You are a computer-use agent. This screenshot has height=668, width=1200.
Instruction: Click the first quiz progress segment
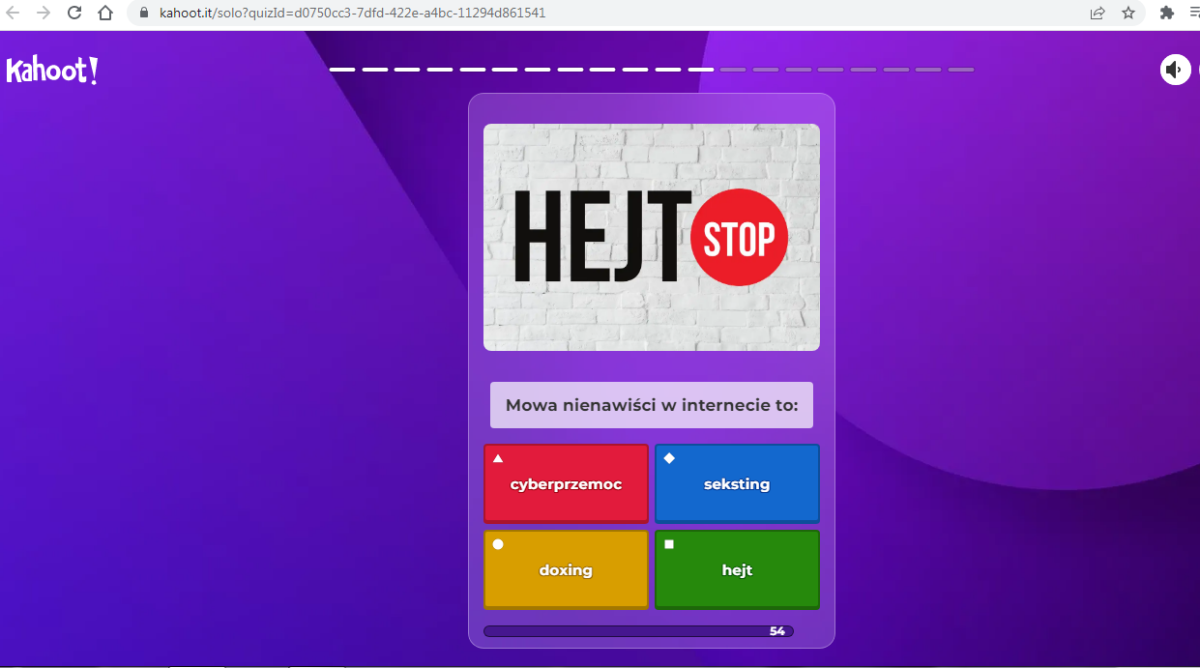[342, 70]
